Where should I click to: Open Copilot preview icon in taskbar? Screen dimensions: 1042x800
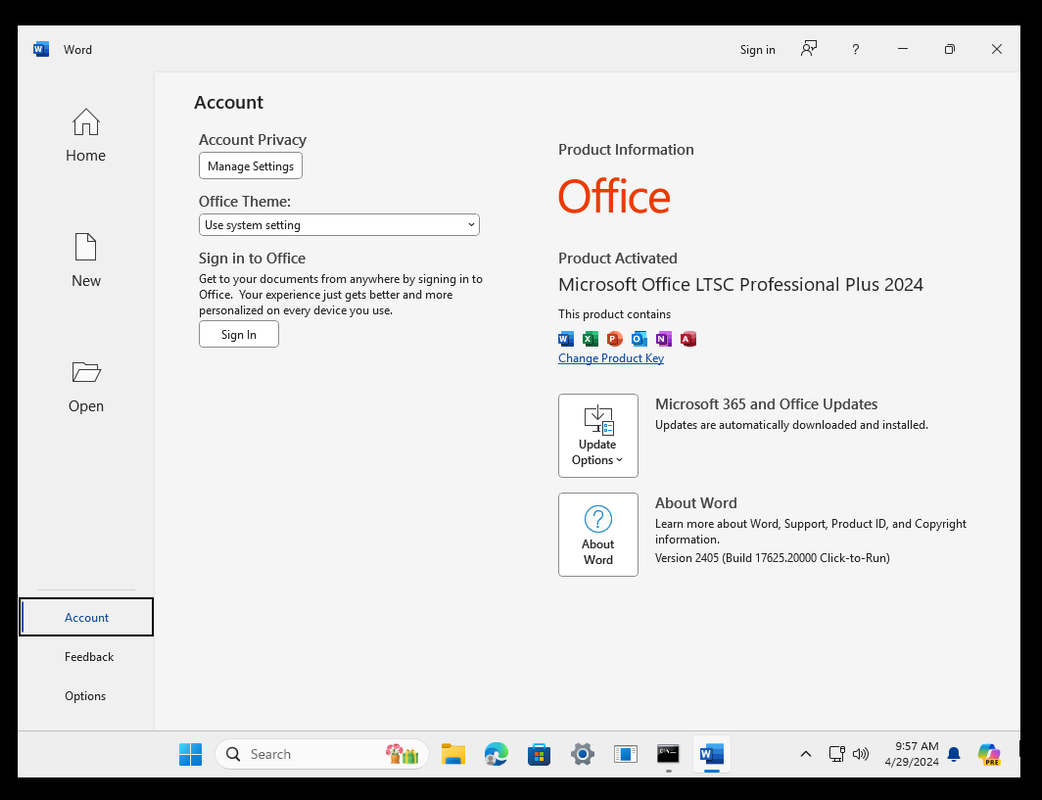(x=990, y=754)
